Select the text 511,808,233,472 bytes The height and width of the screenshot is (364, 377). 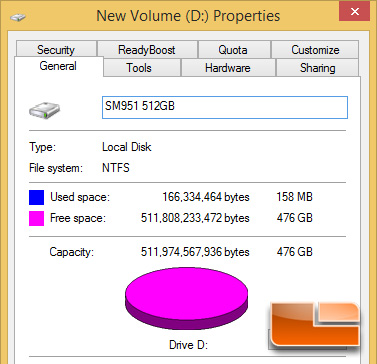[x=195, y=218]
